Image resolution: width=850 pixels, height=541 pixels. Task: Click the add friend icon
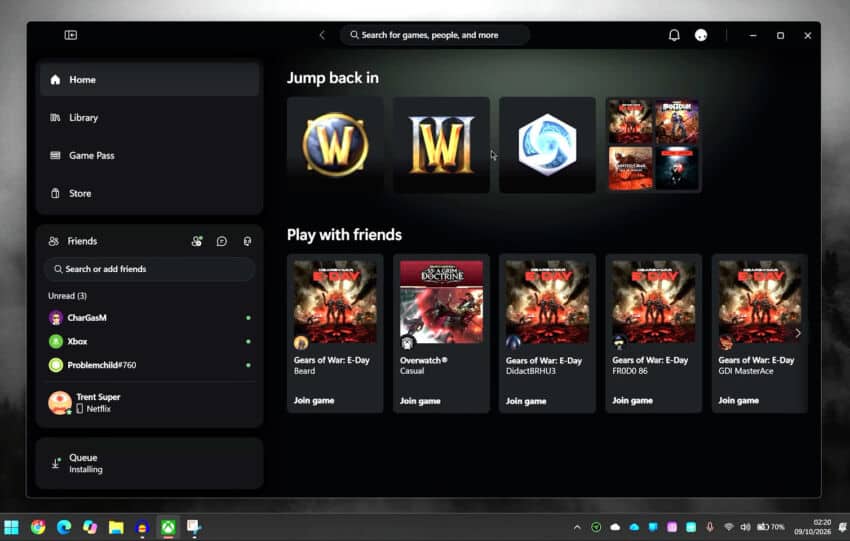[197, 241]
